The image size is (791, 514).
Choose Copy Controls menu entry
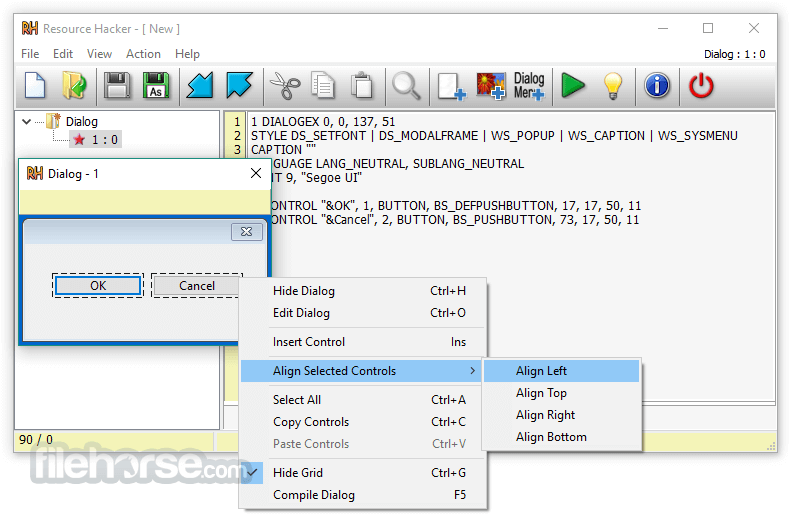[x=363, y=422]
